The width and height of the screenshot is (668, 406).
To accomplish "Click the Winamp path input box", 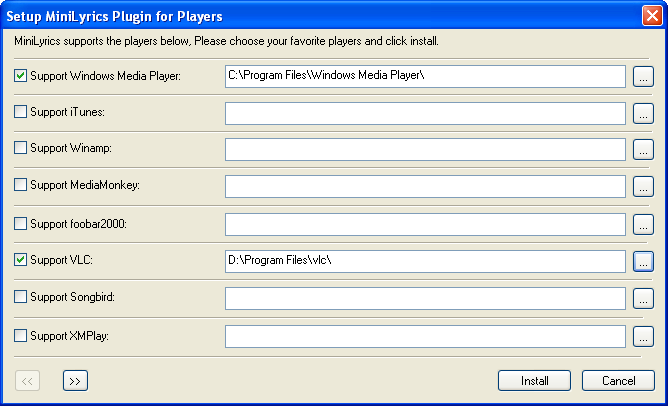I will click(425, 150).
